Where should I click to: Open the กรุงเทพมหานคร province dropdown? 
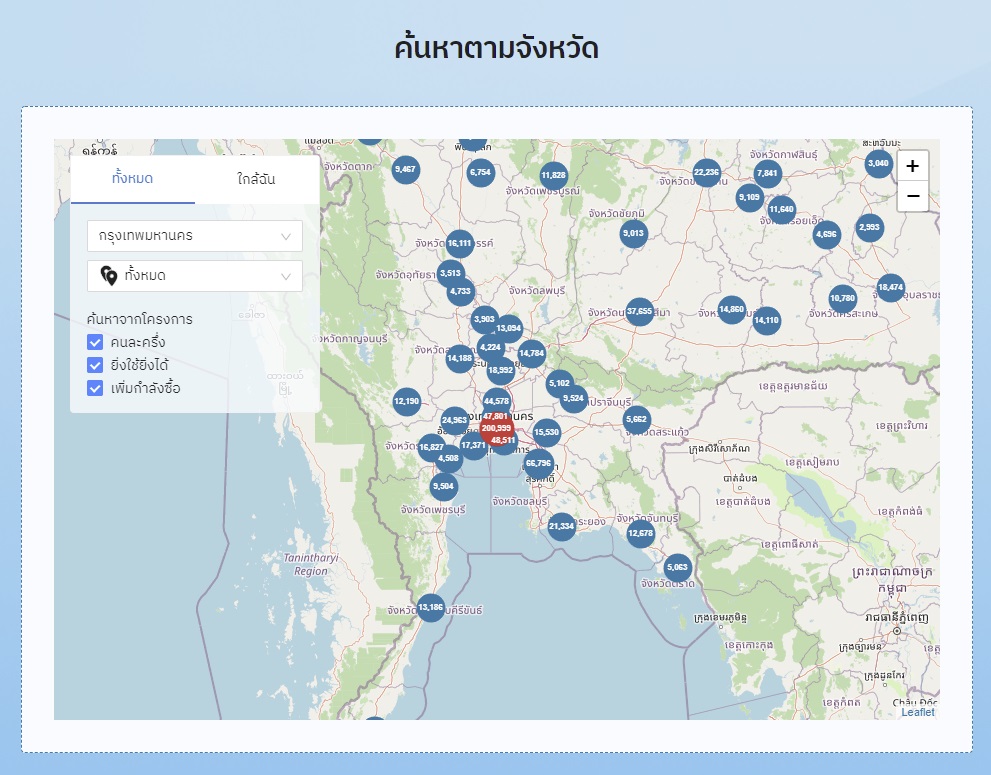[195, 236]
